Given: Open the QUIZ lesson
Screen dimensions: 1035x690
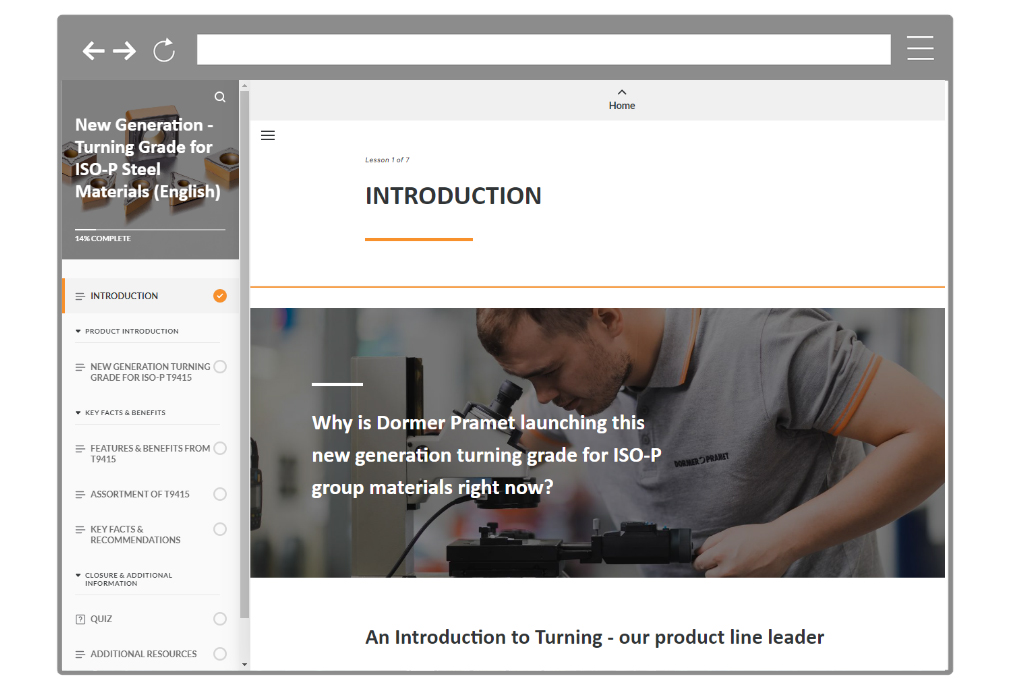Looking at the screenshot, I should coord(101,619).
